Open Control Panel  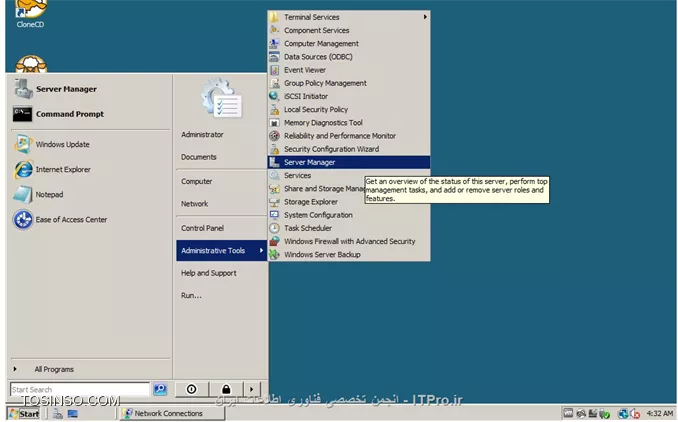click(221, 228)
